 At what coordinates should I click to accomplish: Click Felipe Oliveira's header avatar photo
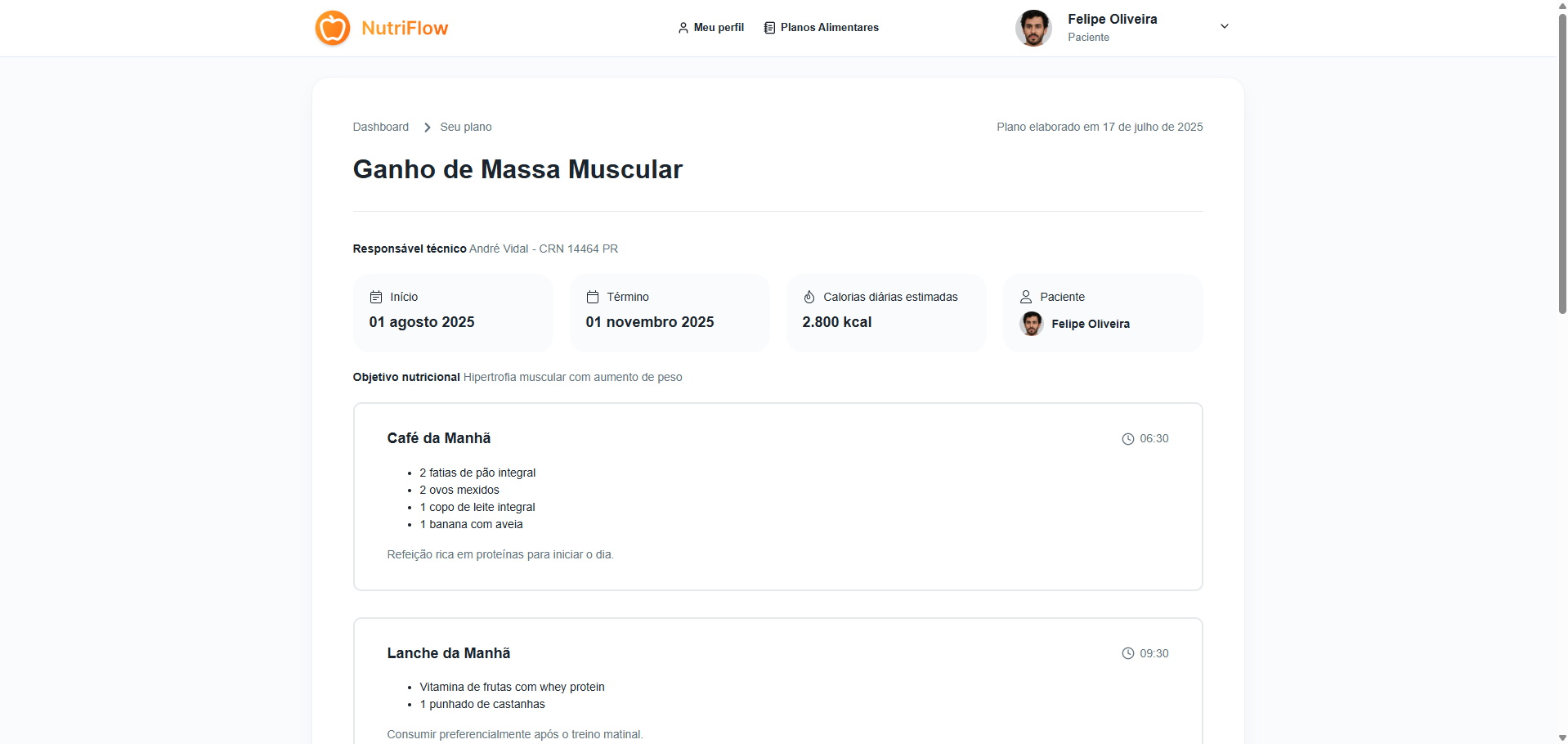point(1033,28)
